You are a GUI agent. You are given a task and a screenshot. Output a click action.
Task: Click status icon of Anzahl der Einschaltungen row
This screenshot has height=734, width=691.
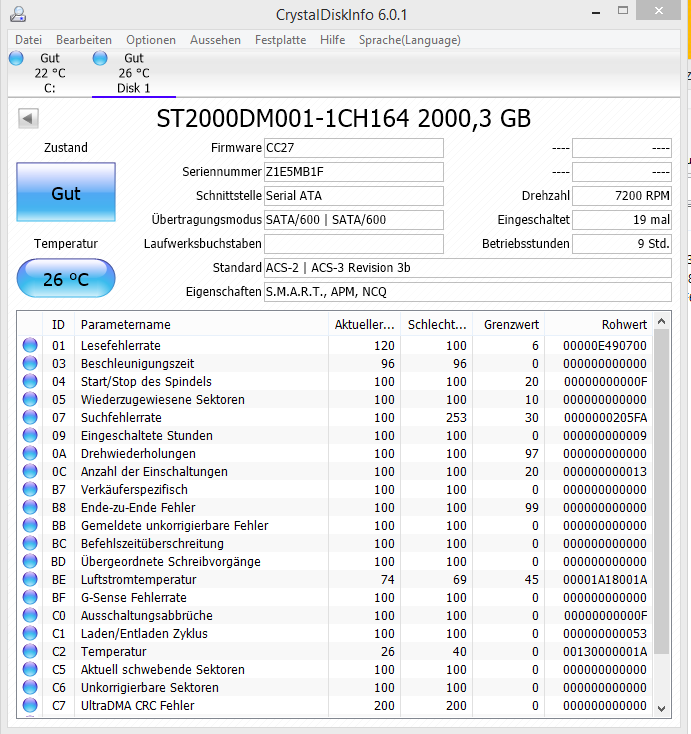pyautogui.click(x=30, y=471)
